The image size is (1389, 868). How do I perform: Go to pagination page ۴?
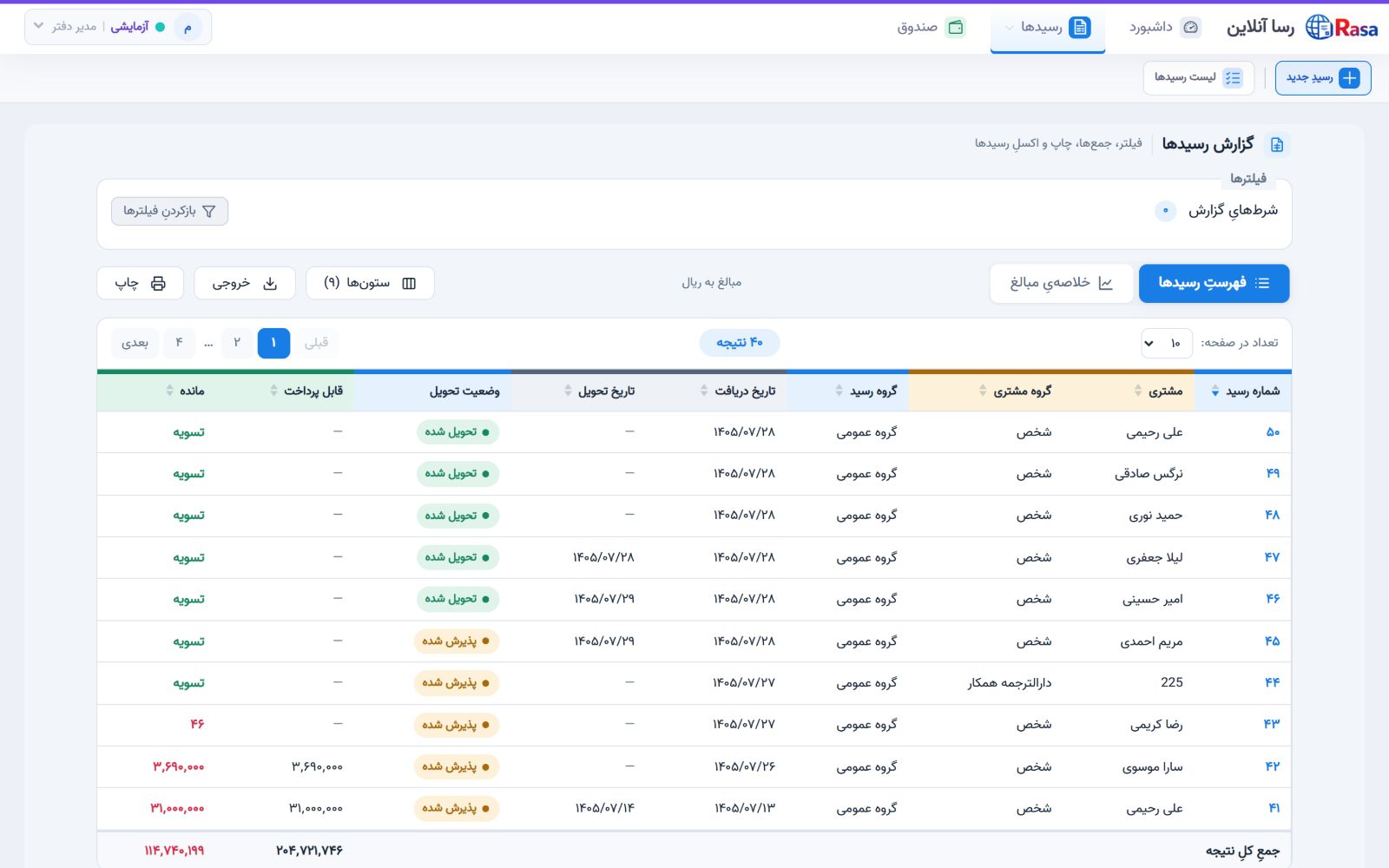(x=179, y=343)
